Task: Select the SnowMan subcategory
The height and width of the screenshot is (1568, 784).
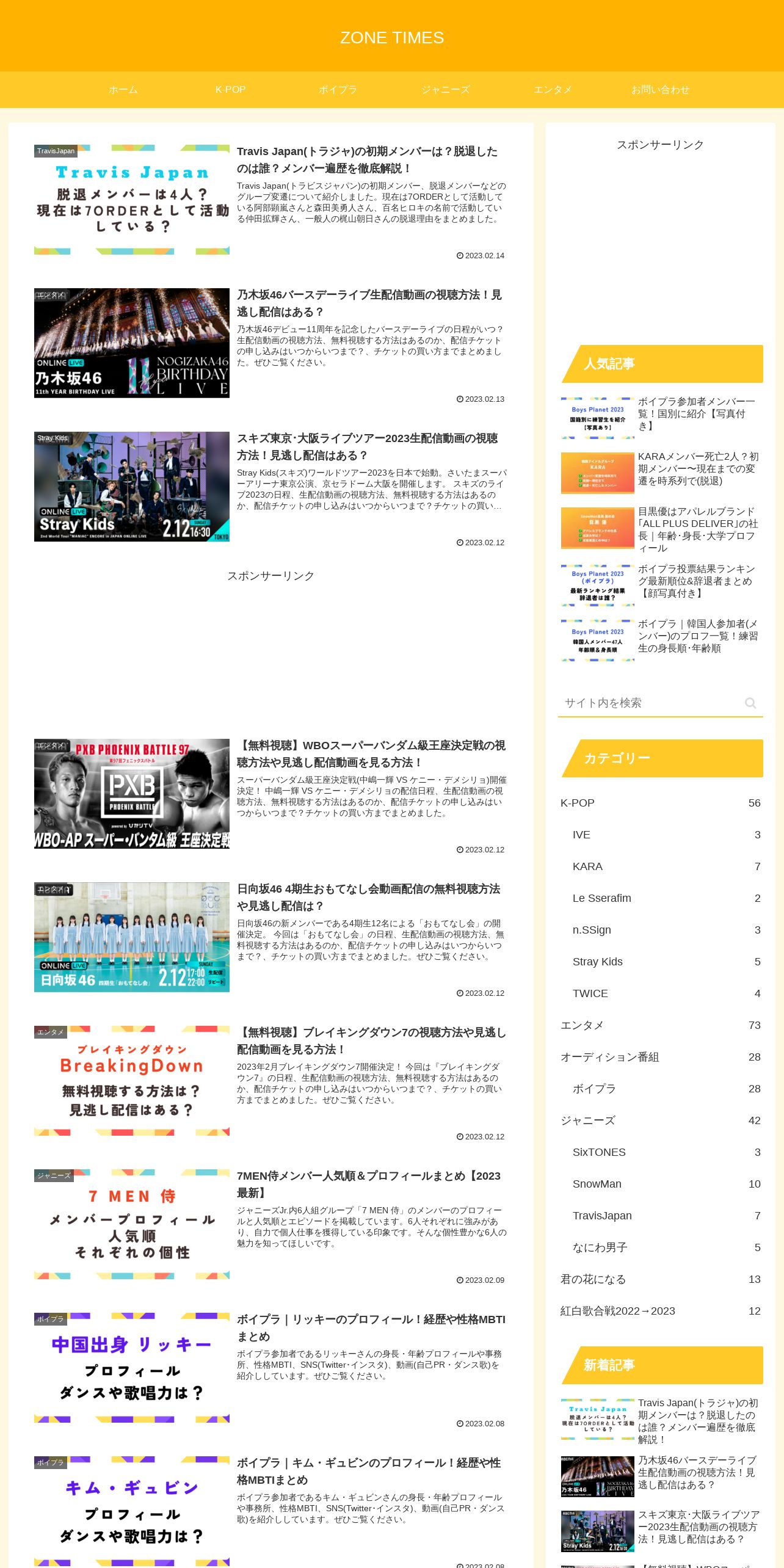Action: [x=667, y=1184]
